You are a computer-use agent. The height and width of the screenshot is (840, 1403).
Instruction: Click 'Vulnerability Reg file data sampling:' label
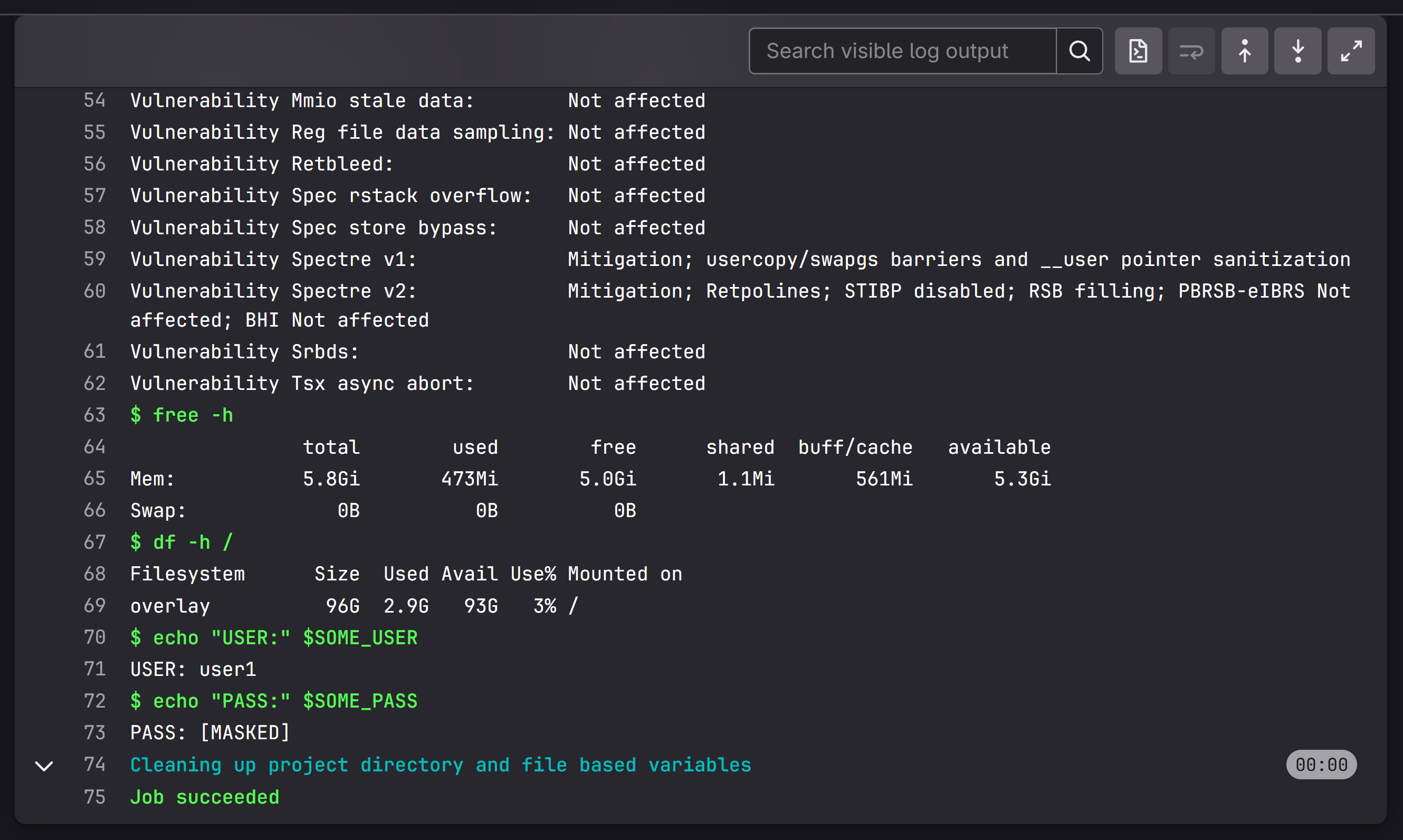point(342,132)
